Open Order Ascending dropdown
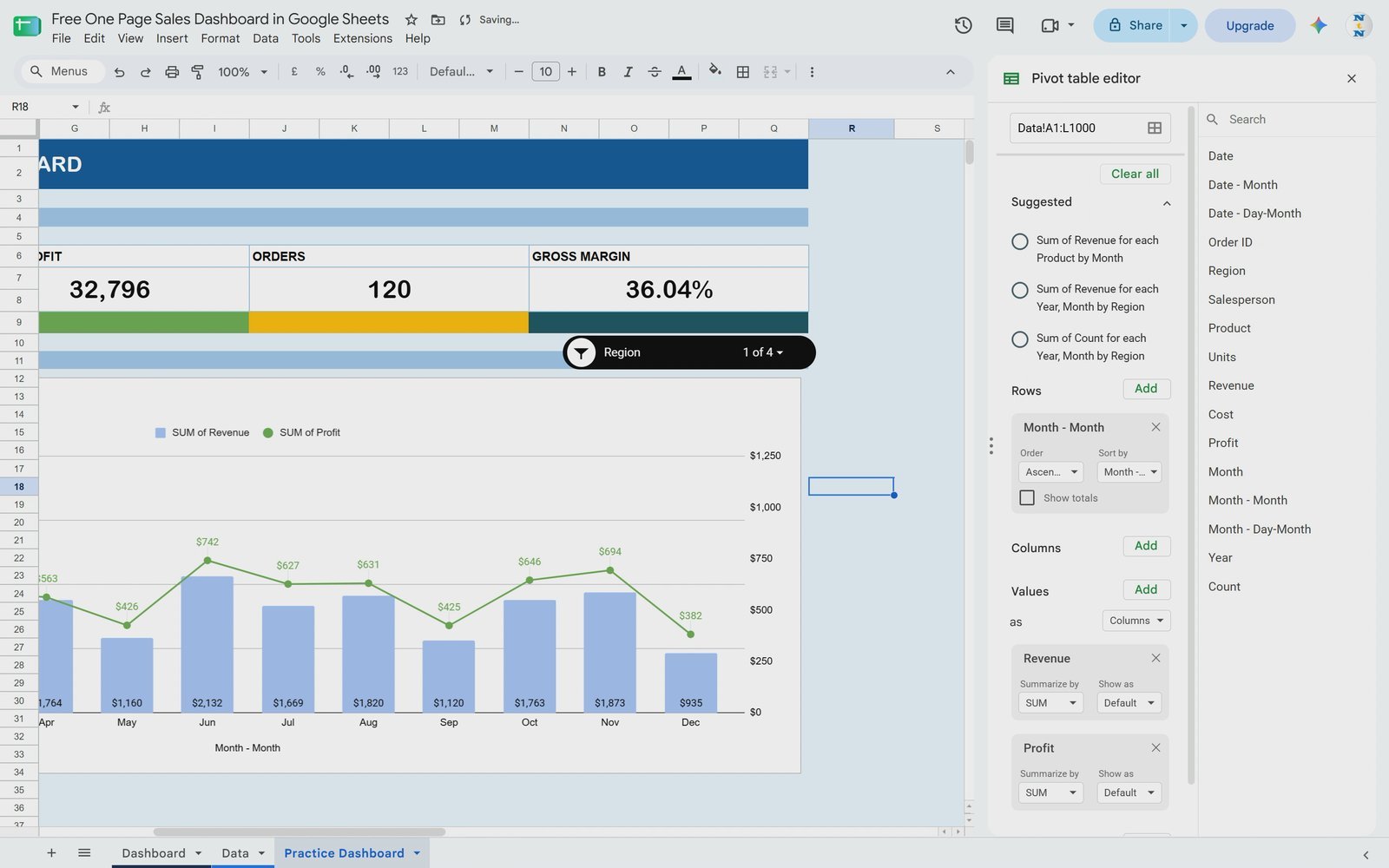The image size is (1389, 868). 1050,472
